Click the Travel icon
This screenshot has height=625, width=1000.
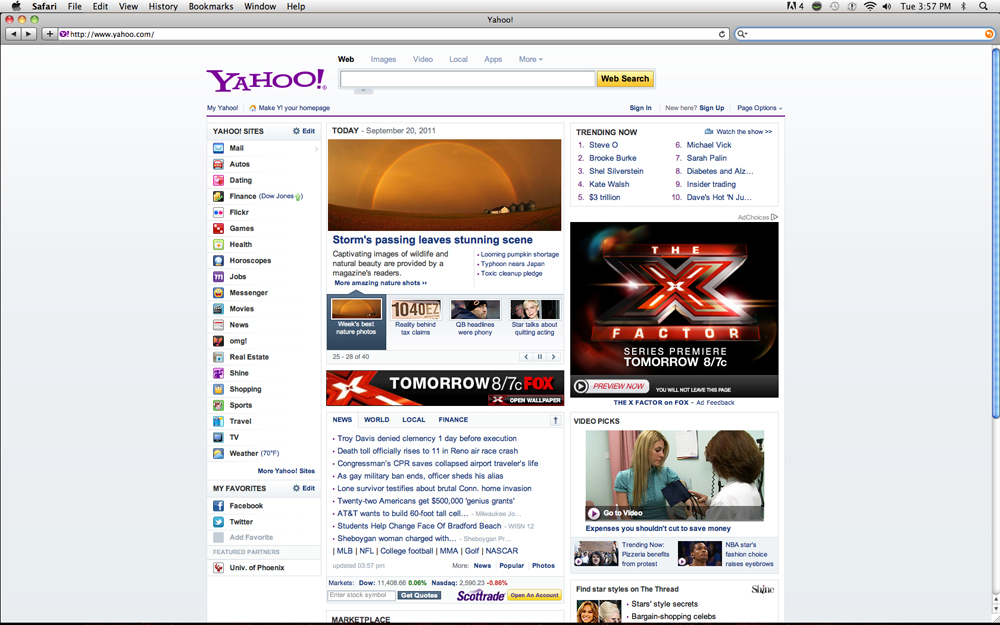[218, 421]
